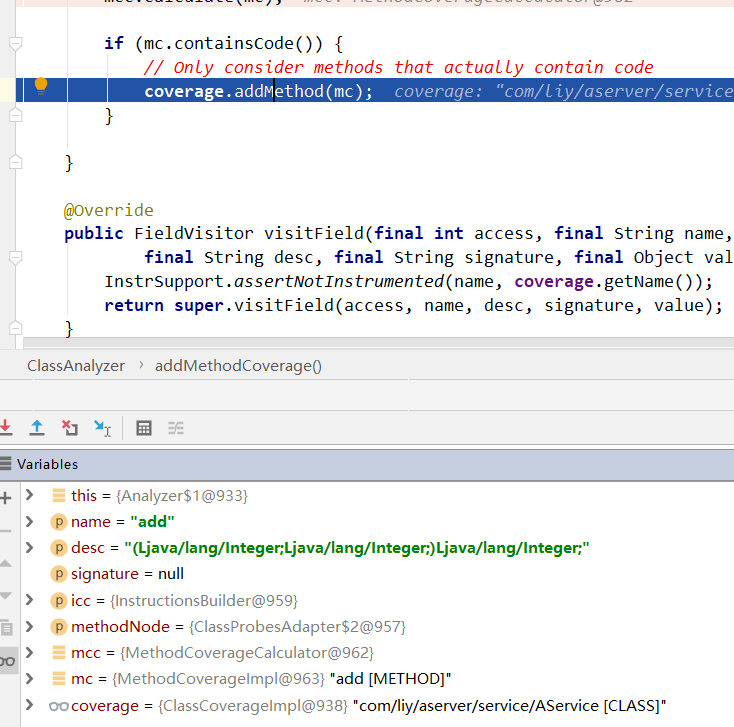Select the 'signature = null' variable row

coord(127,574)
